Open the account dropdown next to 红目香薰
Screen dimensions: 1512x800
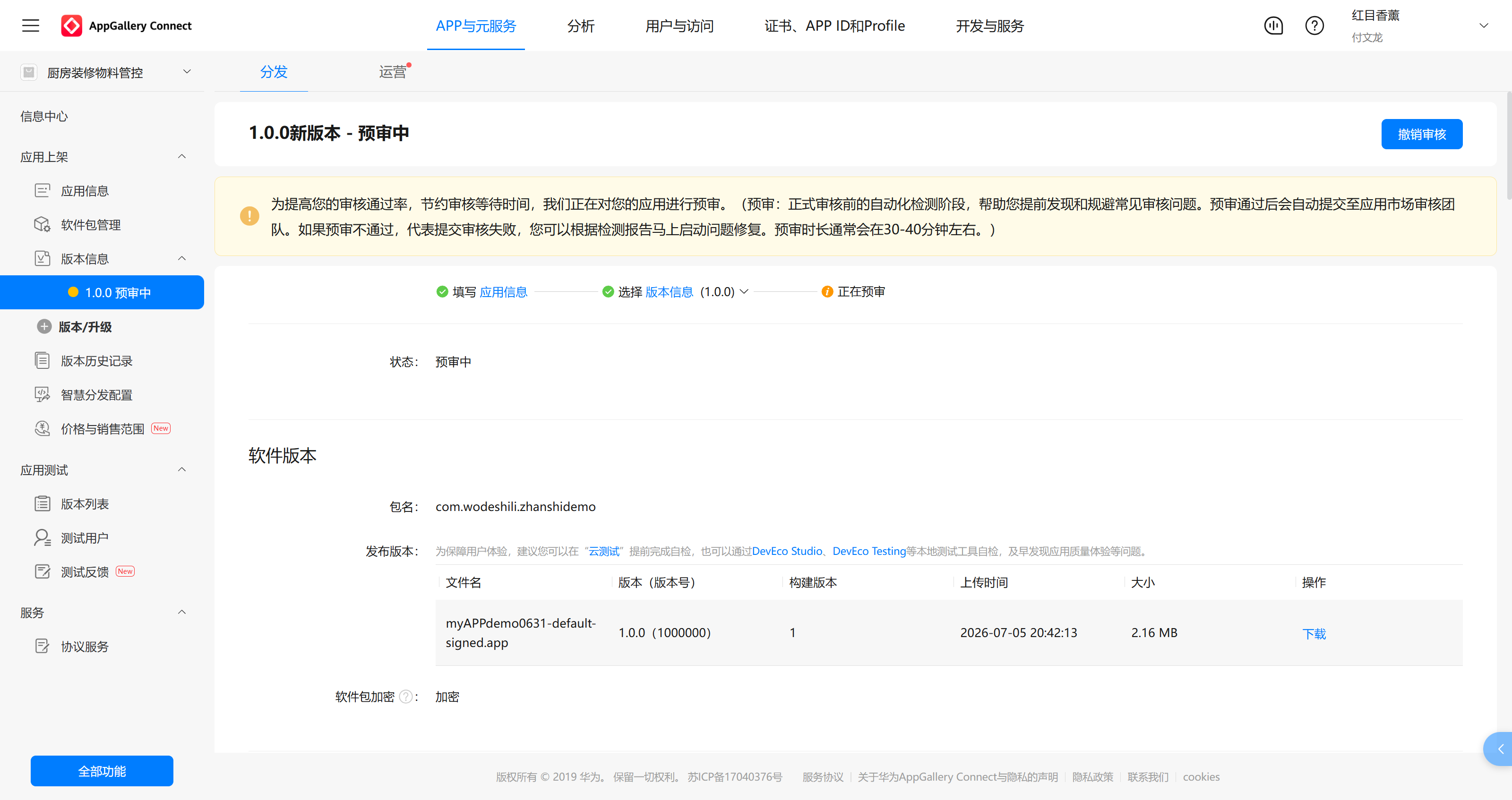coord(1484,25)
